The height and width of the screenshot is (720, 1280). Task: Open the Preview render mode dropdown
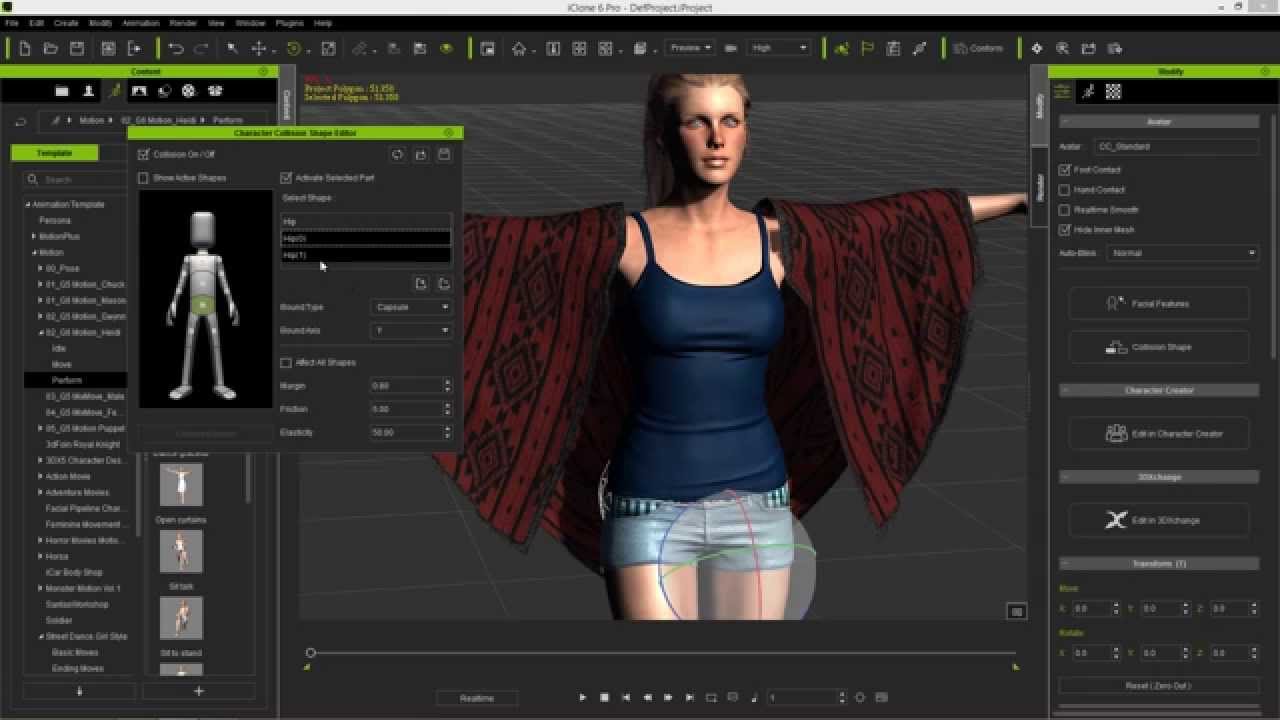[x=690, y=48]
